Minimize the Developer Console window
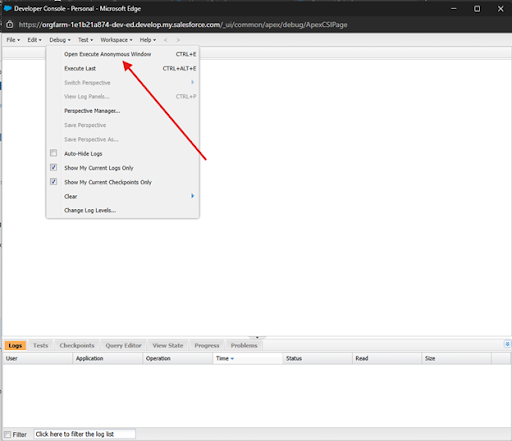 point(454,9)
